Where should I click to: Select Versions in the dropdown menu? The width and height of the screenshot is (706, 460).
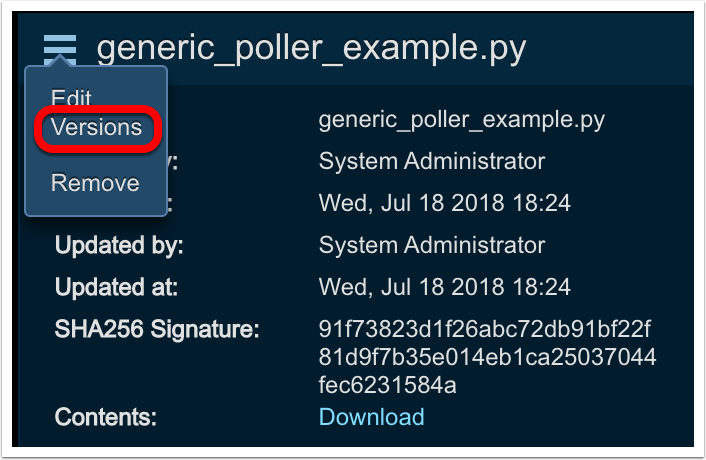pyautogui.click(x=96, y=128)
